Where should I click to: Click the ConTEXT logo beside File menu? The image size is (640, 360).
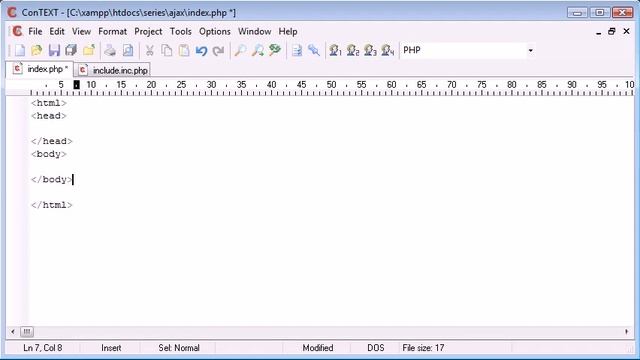coord(17,31)
